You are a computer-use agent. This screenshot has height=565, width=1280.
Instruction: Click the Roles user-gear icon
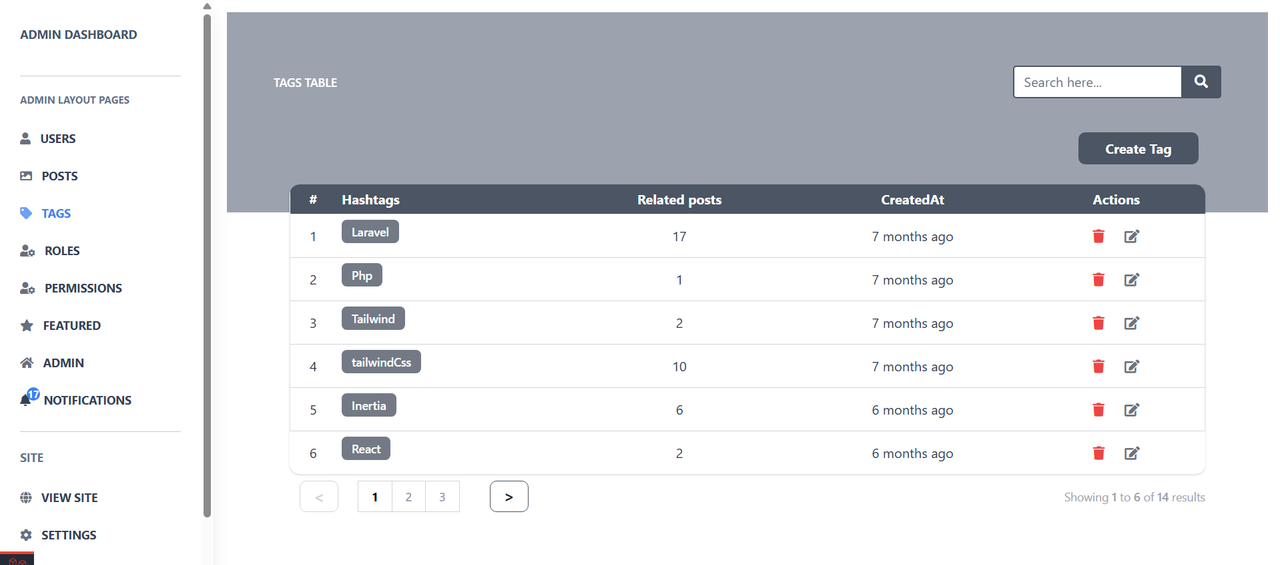[x=28, y=251]
